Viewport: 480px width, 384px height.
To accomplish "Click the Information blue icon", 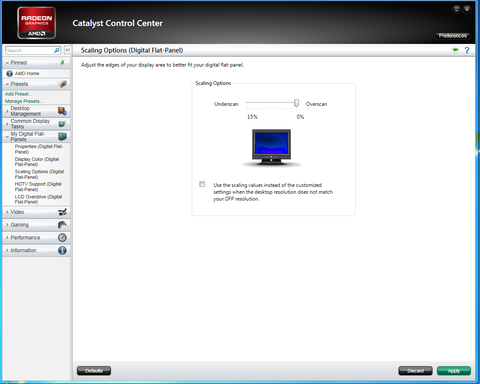I will click(x=62, y=250).
